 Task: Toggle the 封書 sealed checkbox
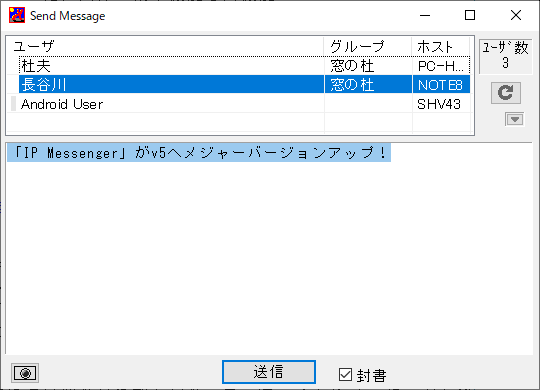click(x=345, y=374)
